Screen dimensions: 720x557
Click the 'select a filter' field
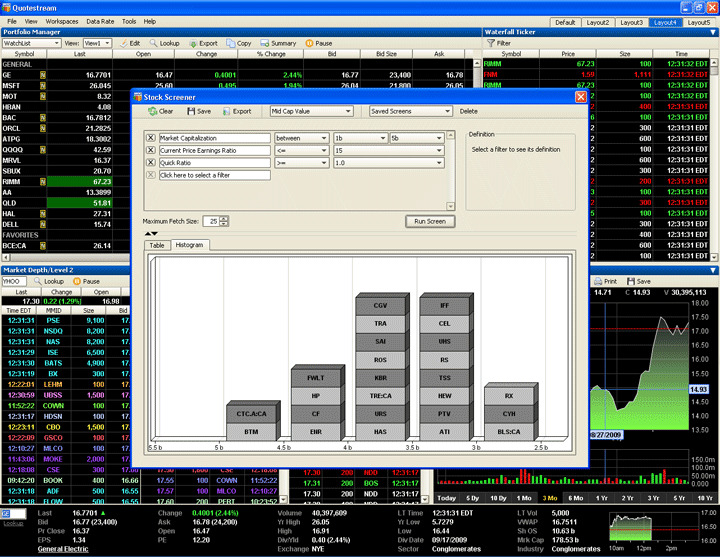(214, 175)
